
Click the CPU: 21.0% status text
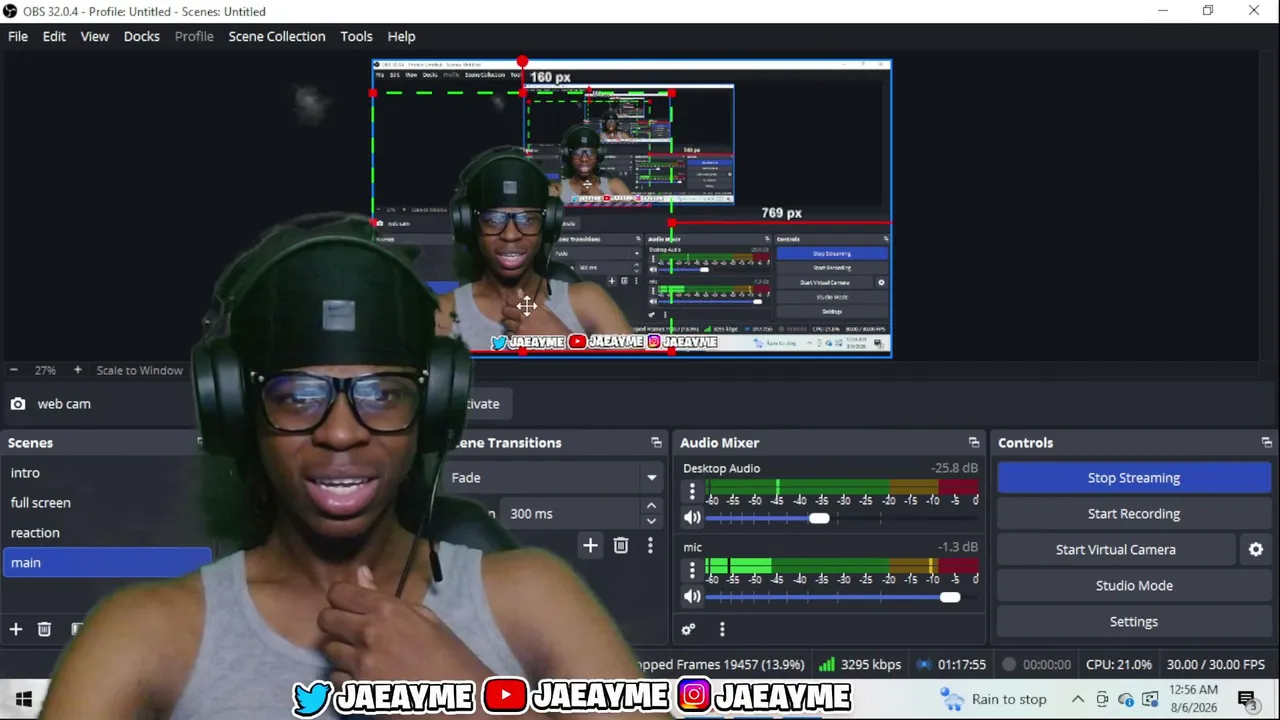[1119, 664]
